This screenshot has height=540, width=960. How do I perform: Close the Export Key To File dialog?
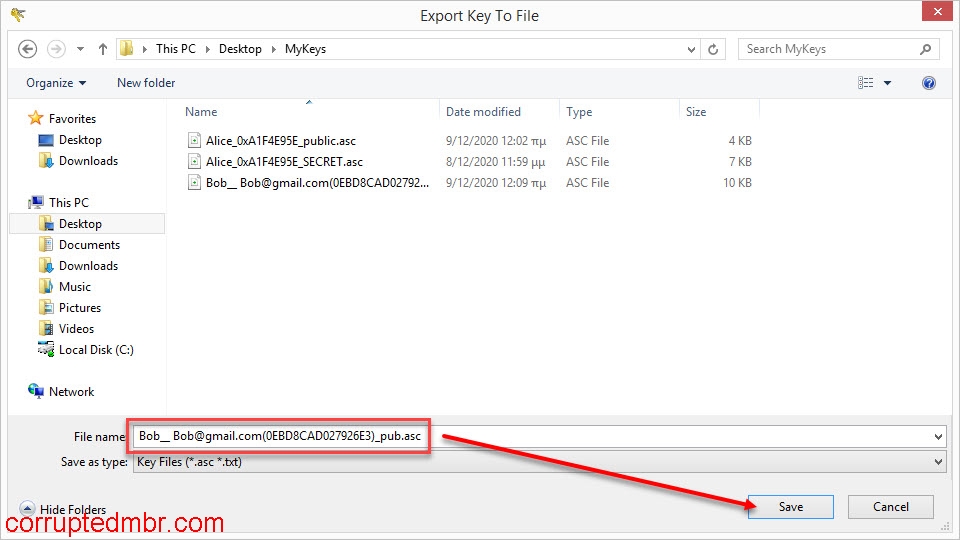point(937,12)
